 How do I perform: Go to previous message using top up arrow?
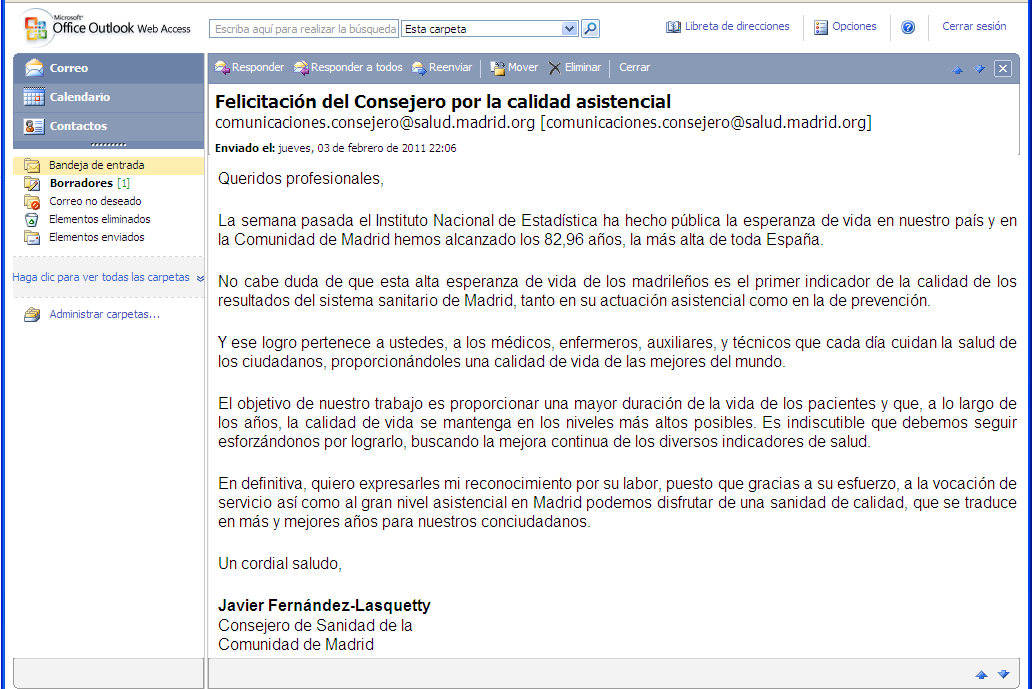(958, 69)
